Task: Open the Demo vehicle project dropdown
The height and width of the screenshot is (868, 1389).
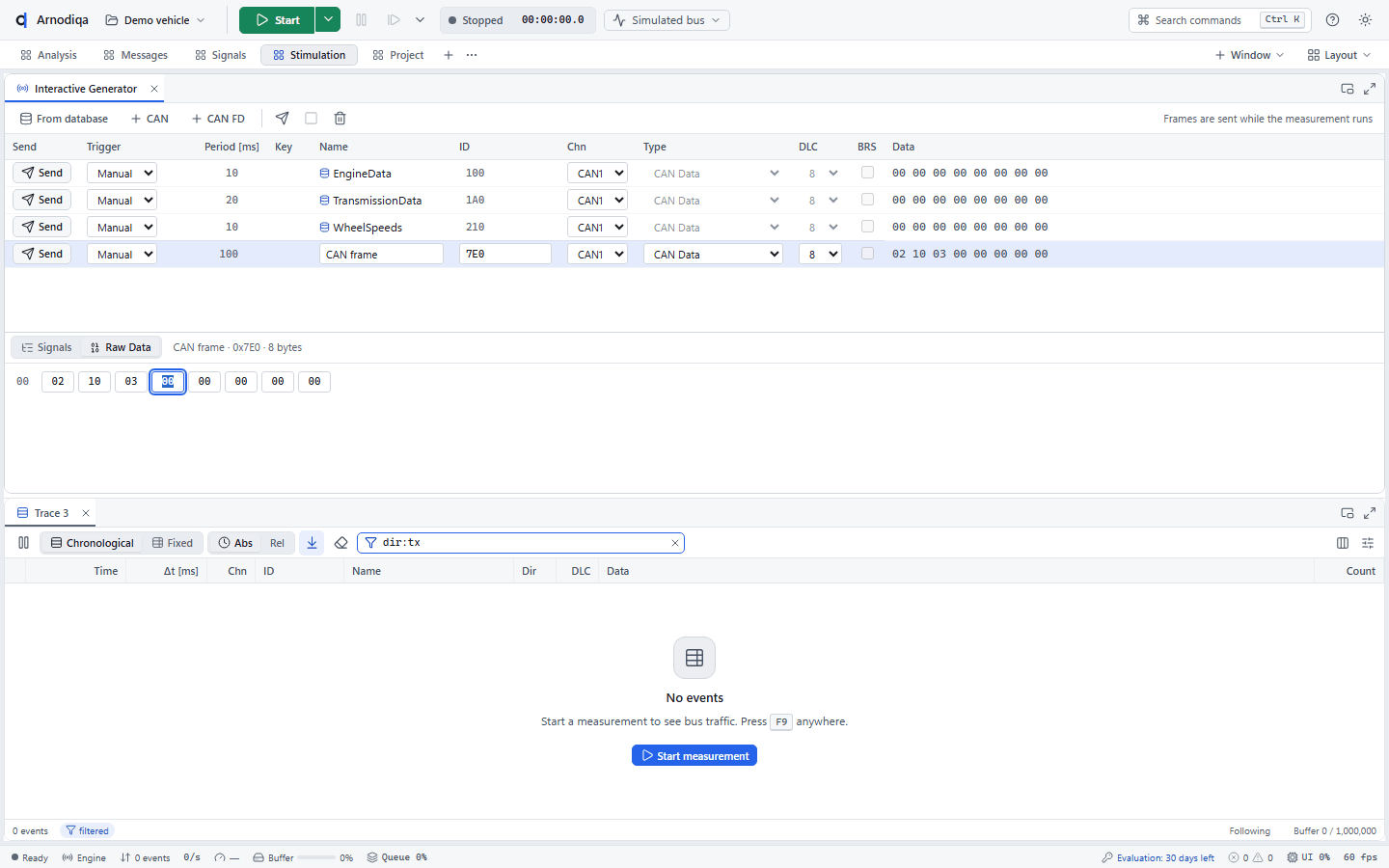Action: click(x=155, y=20)
